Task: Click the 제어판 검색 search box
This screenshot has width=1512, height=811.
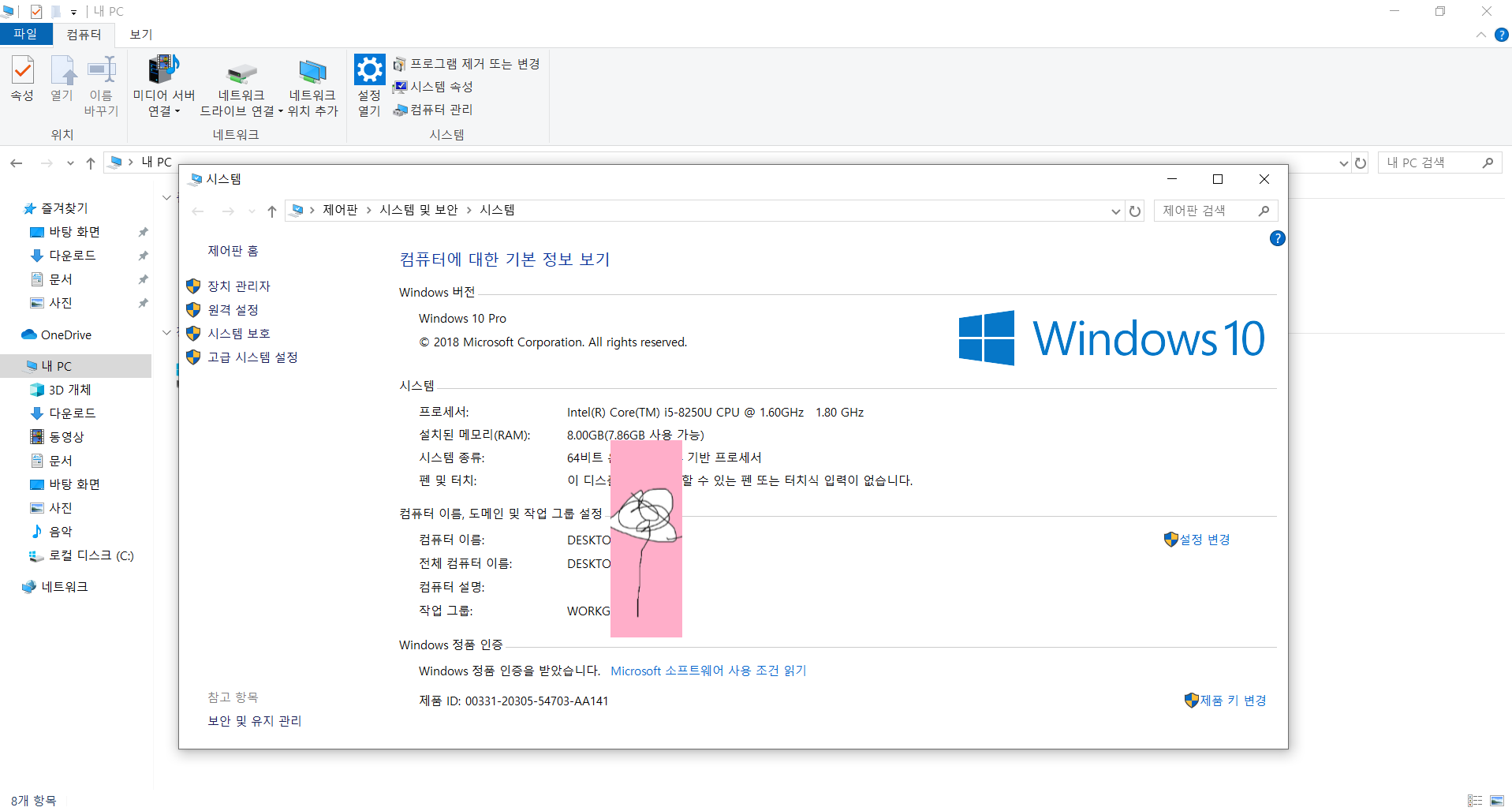Action: [1215, 211]
